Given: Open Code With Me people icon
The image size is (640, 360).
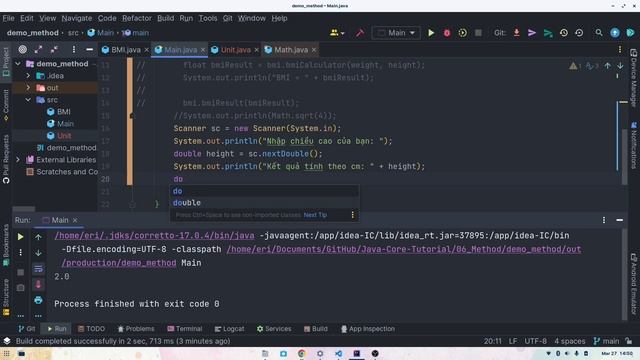Looking at the screenshot, I should pyautogui.click(x=337, y=33).
